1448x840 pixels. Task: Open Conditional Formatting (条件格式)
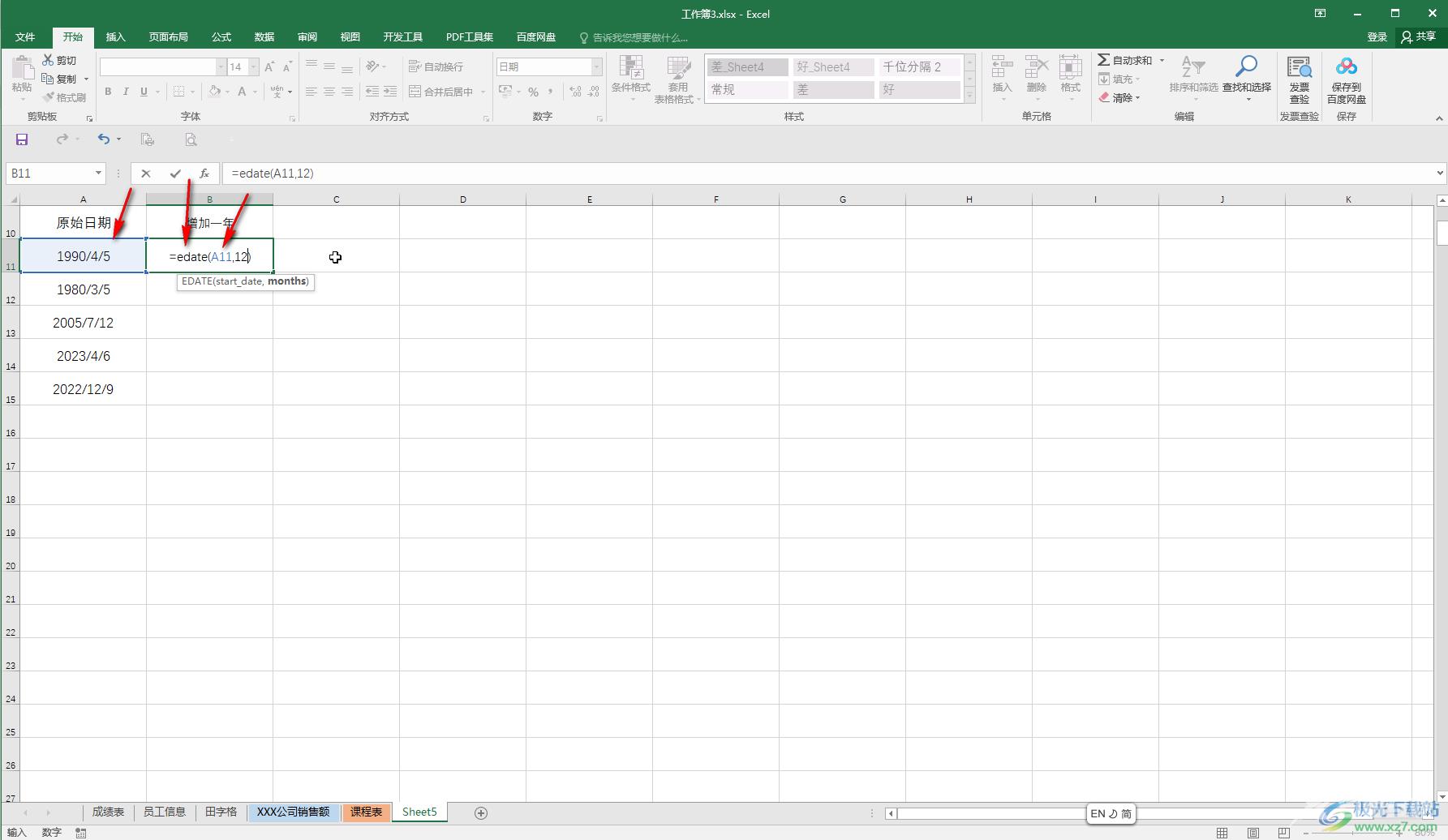(x=631, y=79)
